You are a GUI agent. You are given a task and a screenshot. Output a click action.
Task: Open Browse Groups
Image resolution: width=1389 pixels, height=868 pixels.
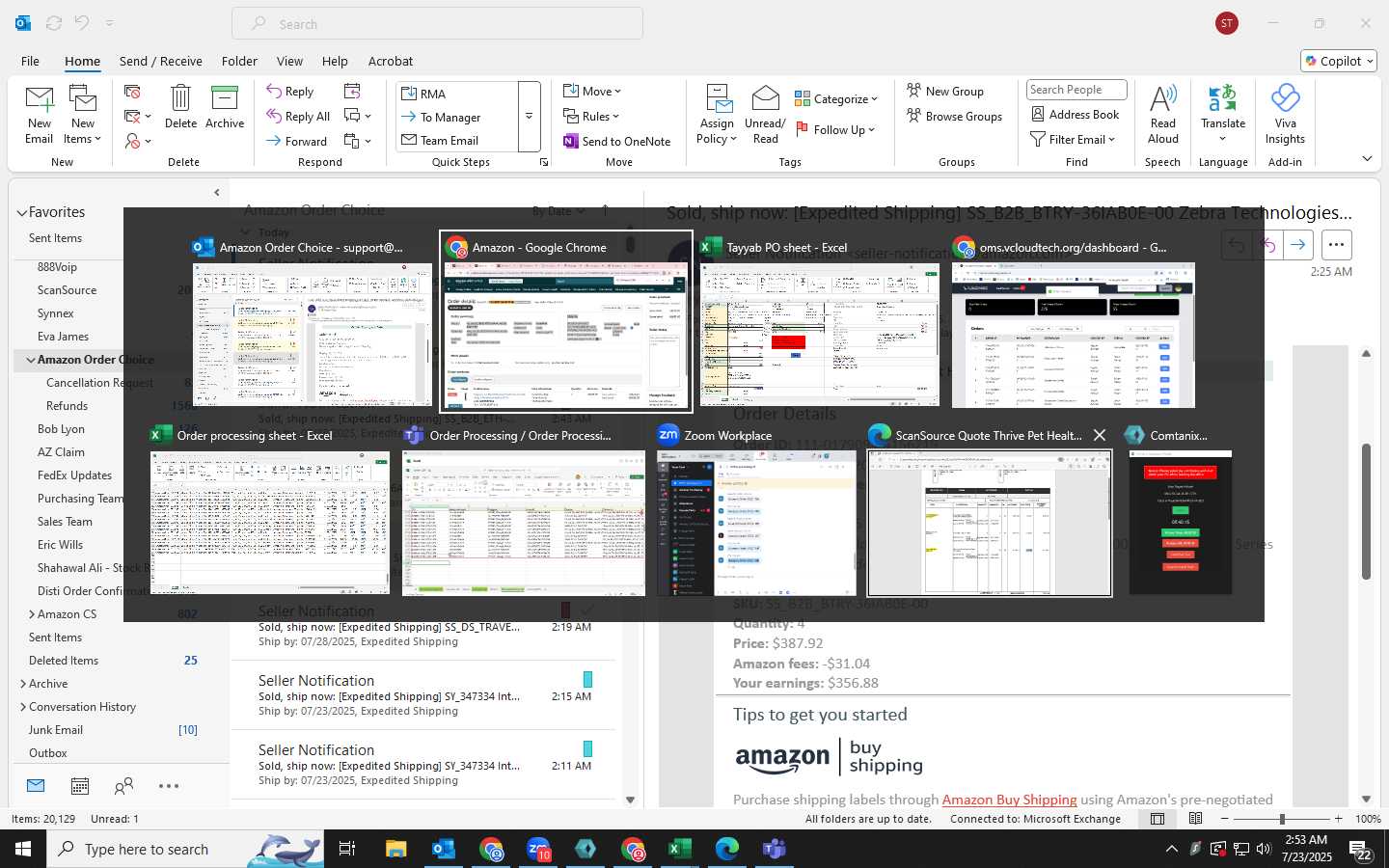click(954, 116)
